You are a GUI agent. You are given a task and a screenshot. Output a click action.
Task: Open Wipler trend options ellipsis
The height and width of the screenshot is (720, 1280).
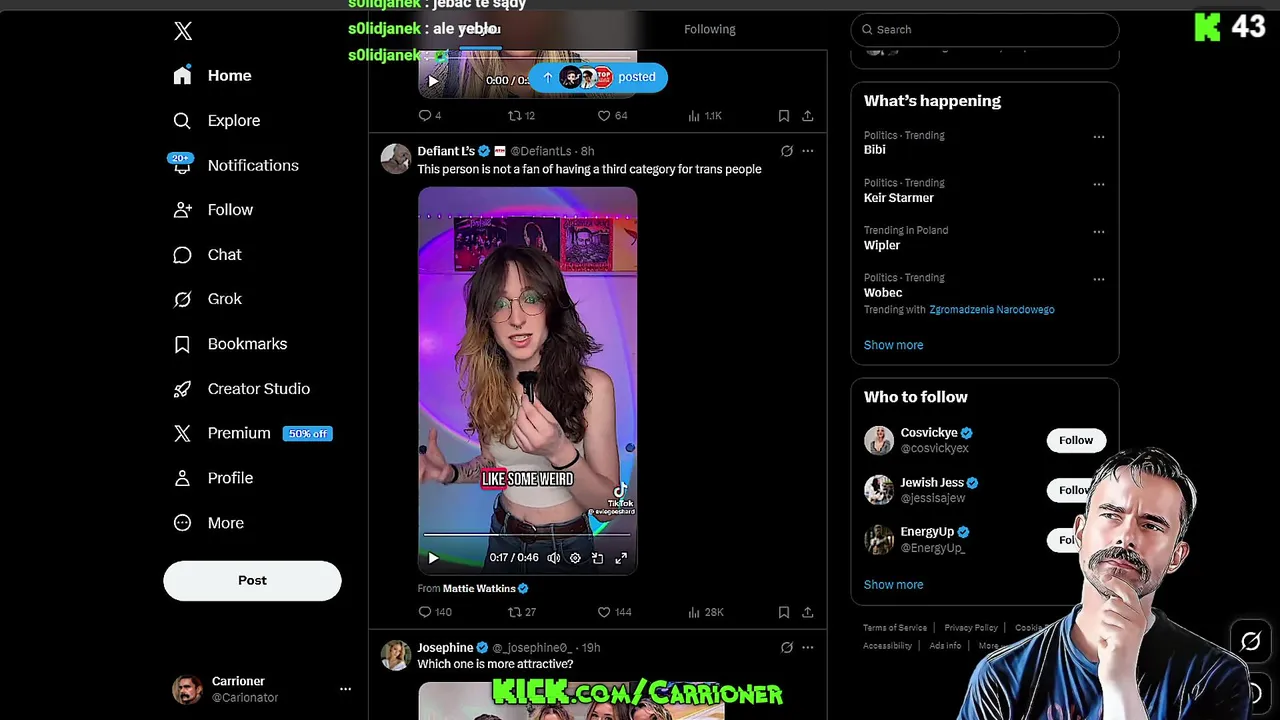pos(1099,232)
